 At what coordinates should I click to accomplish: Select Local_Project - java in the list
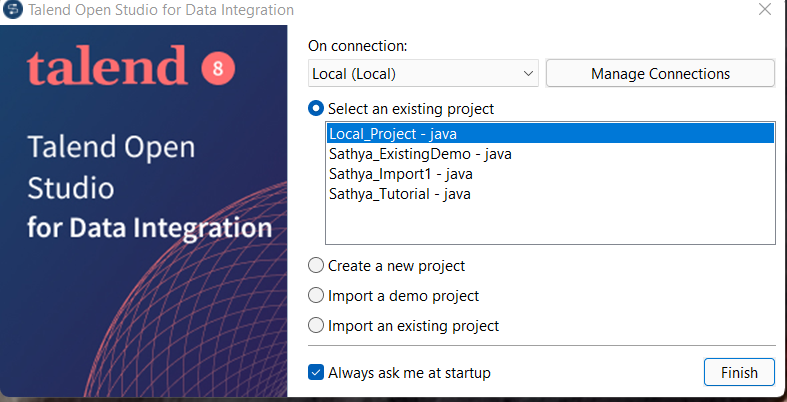click(x=550, y=134)
